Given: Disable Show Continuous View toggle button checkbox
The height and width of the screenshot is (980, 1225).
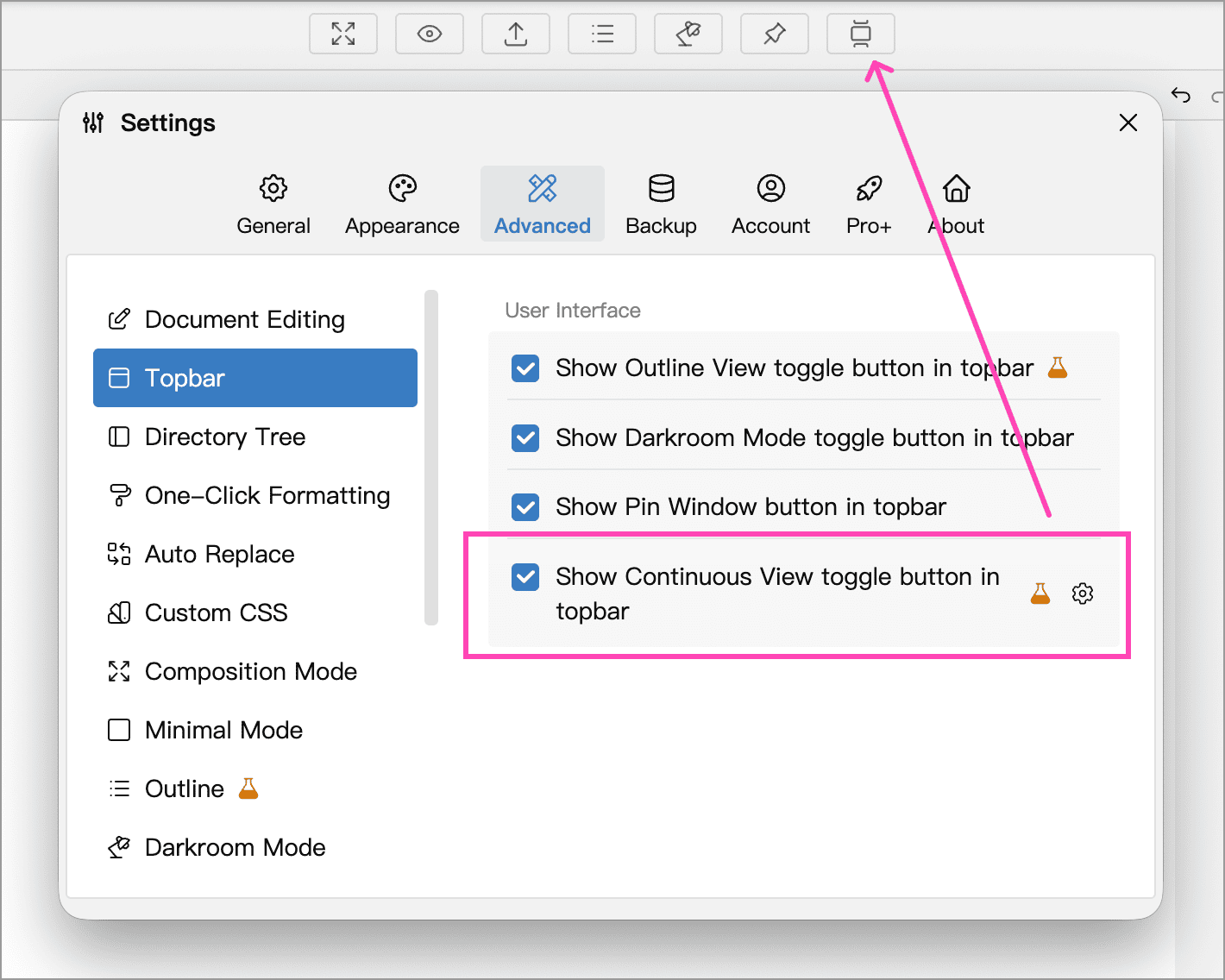Looking at the screenshot, I should click(525, 577).
